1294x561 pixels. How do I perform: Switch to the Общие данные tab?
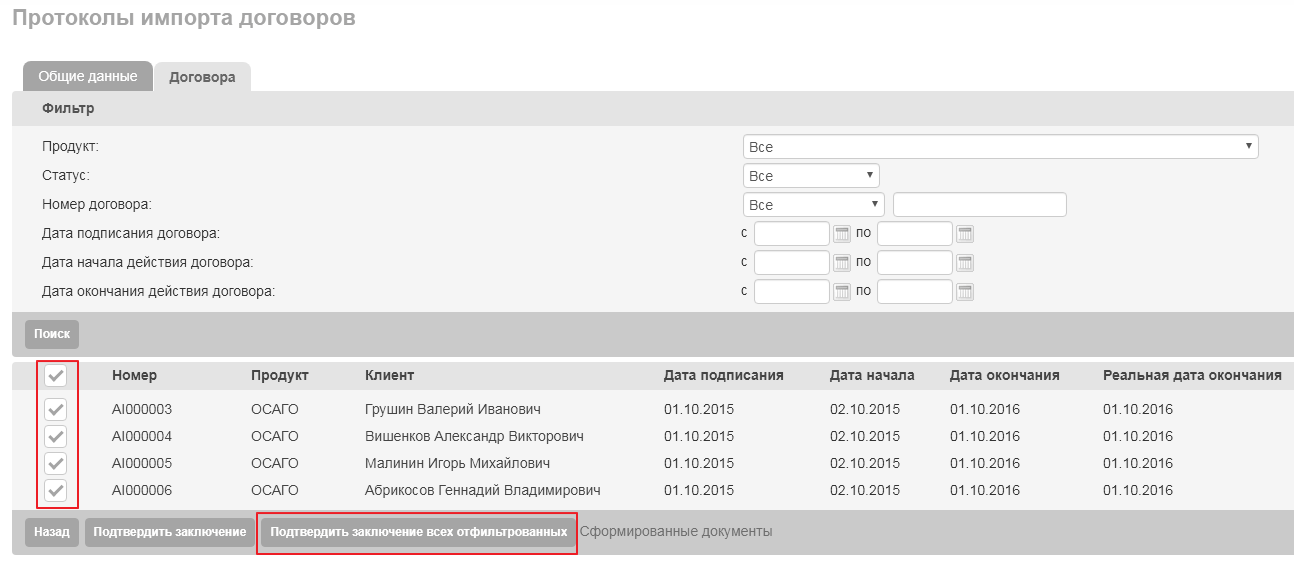[x=88, y=76]
